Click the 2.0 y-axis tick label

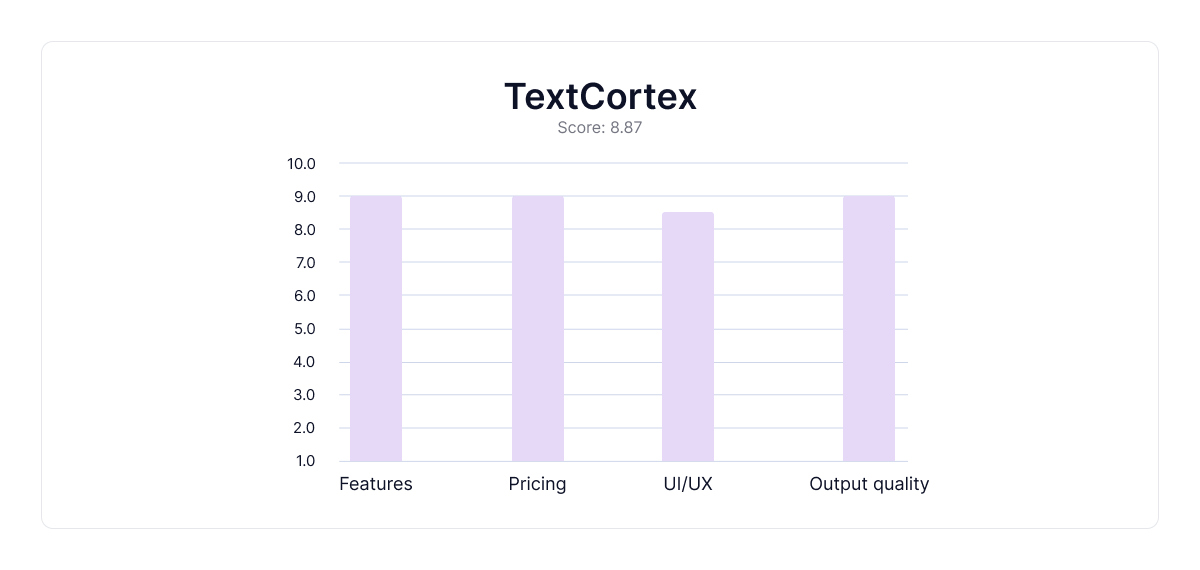point(305,428)
